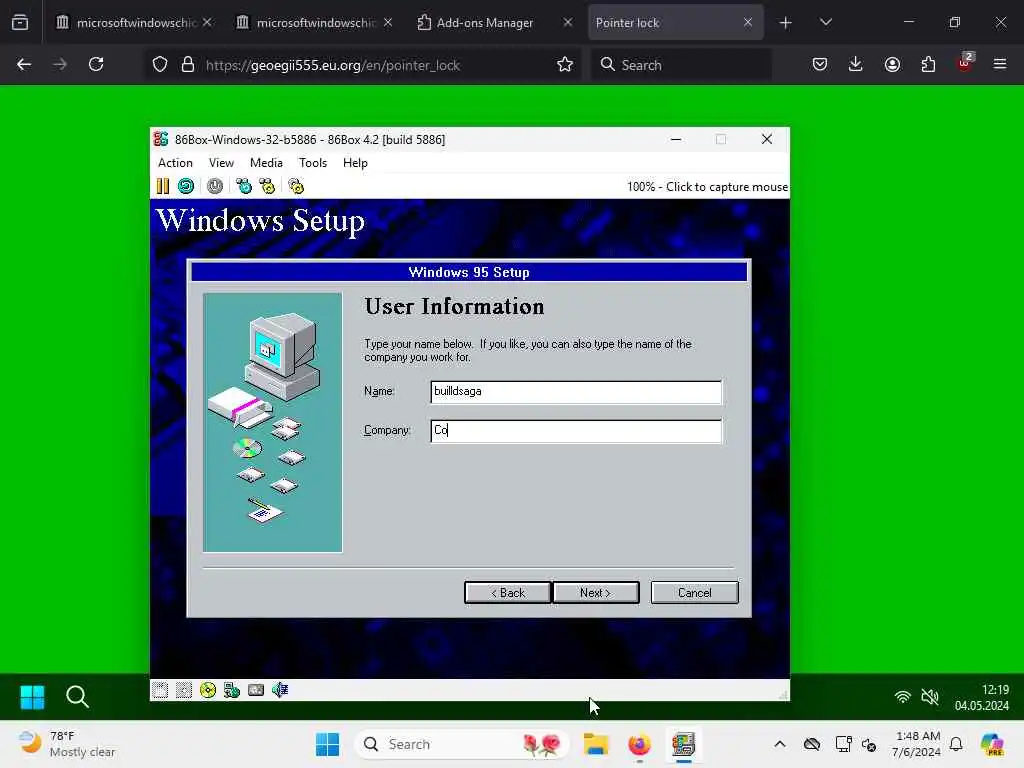Click the CD-ROM disc icon in 86Box status bar
This screenshot has height=768, width=1024.
click(x=208, y=690)
